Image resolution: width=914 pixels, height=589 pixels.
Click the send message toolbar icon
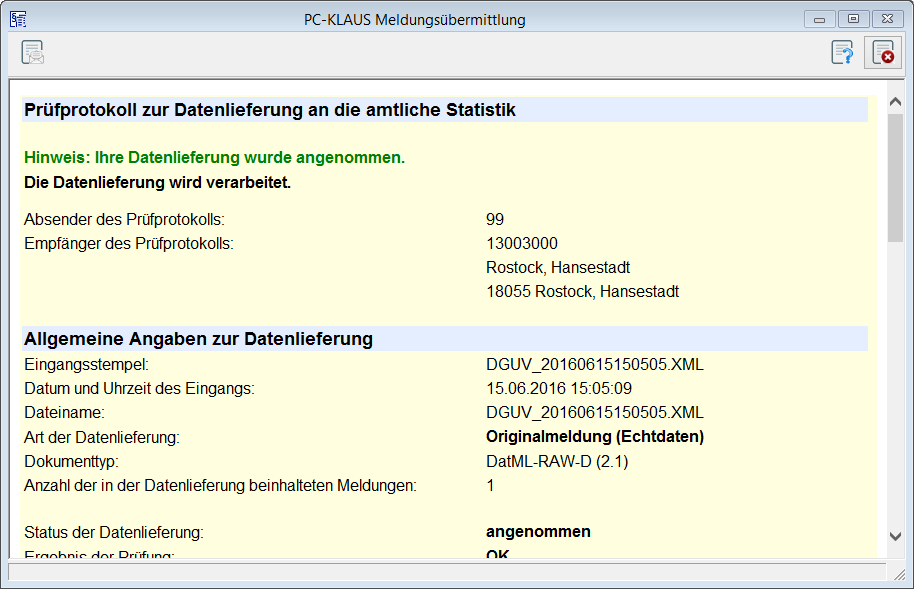(33, 53)
